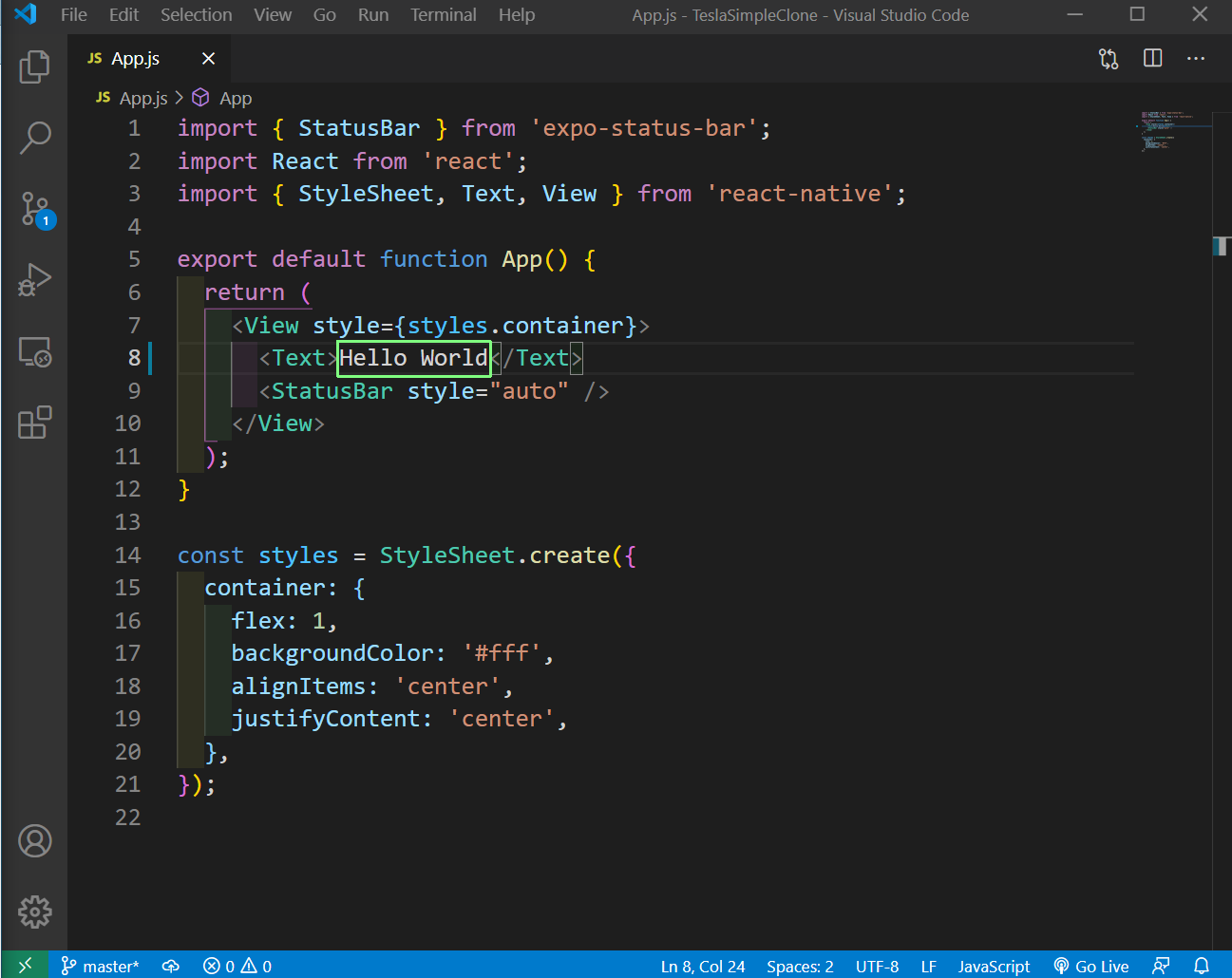Click the backgroundColor '#fff' value
Screen dimensions: 1232x978
click(502, 653)
